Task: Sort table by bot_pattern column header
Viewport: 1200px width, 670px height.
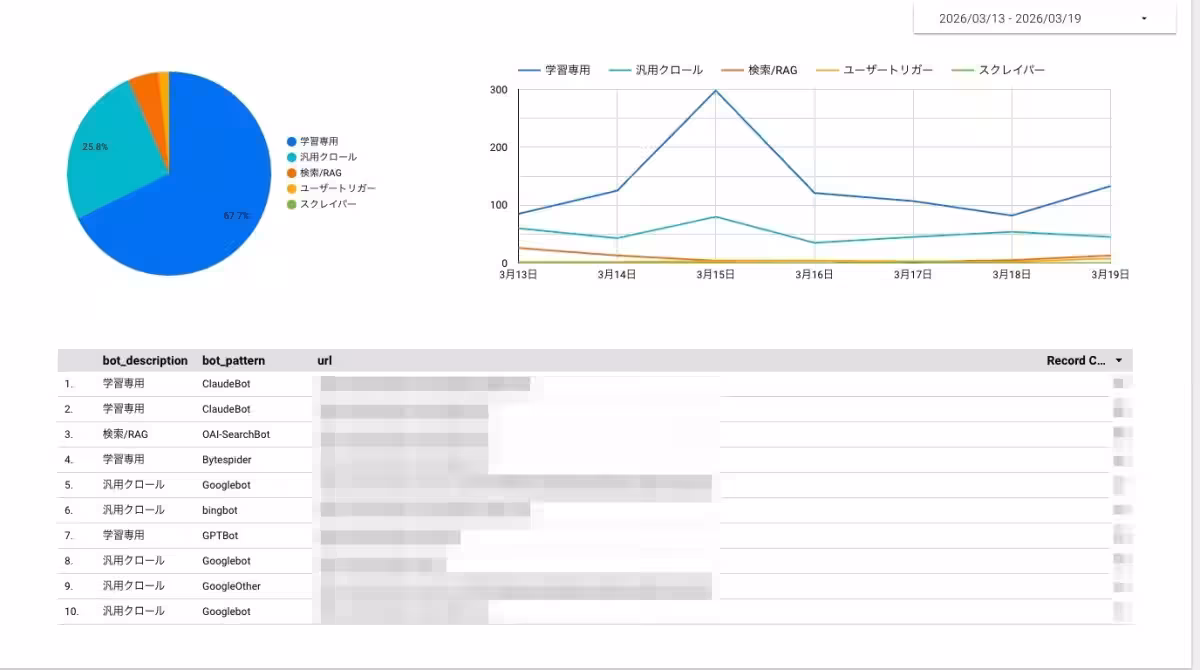Action: point(233,361)
